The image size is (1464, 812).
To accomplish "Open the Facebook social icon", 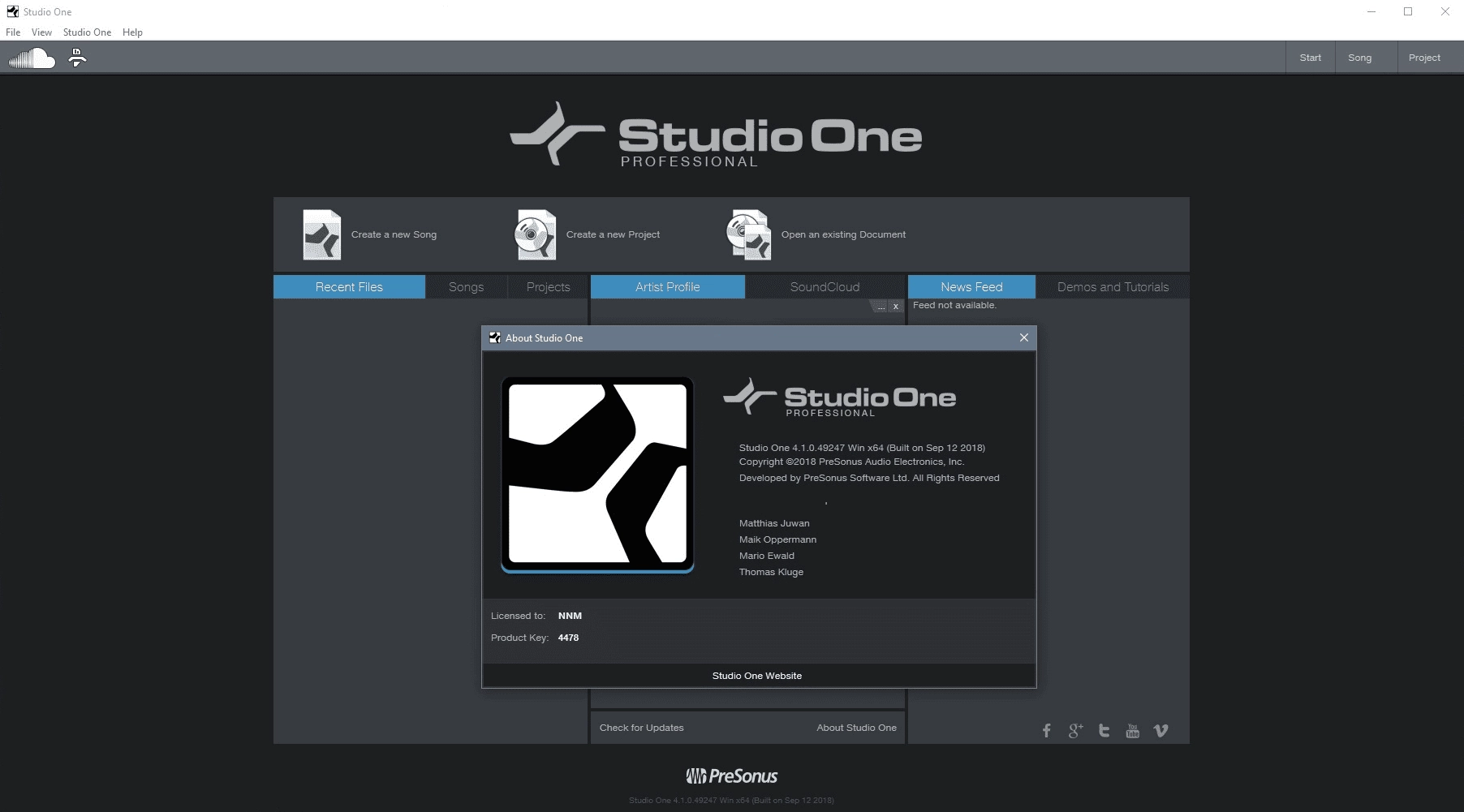I will (1047, 731).
